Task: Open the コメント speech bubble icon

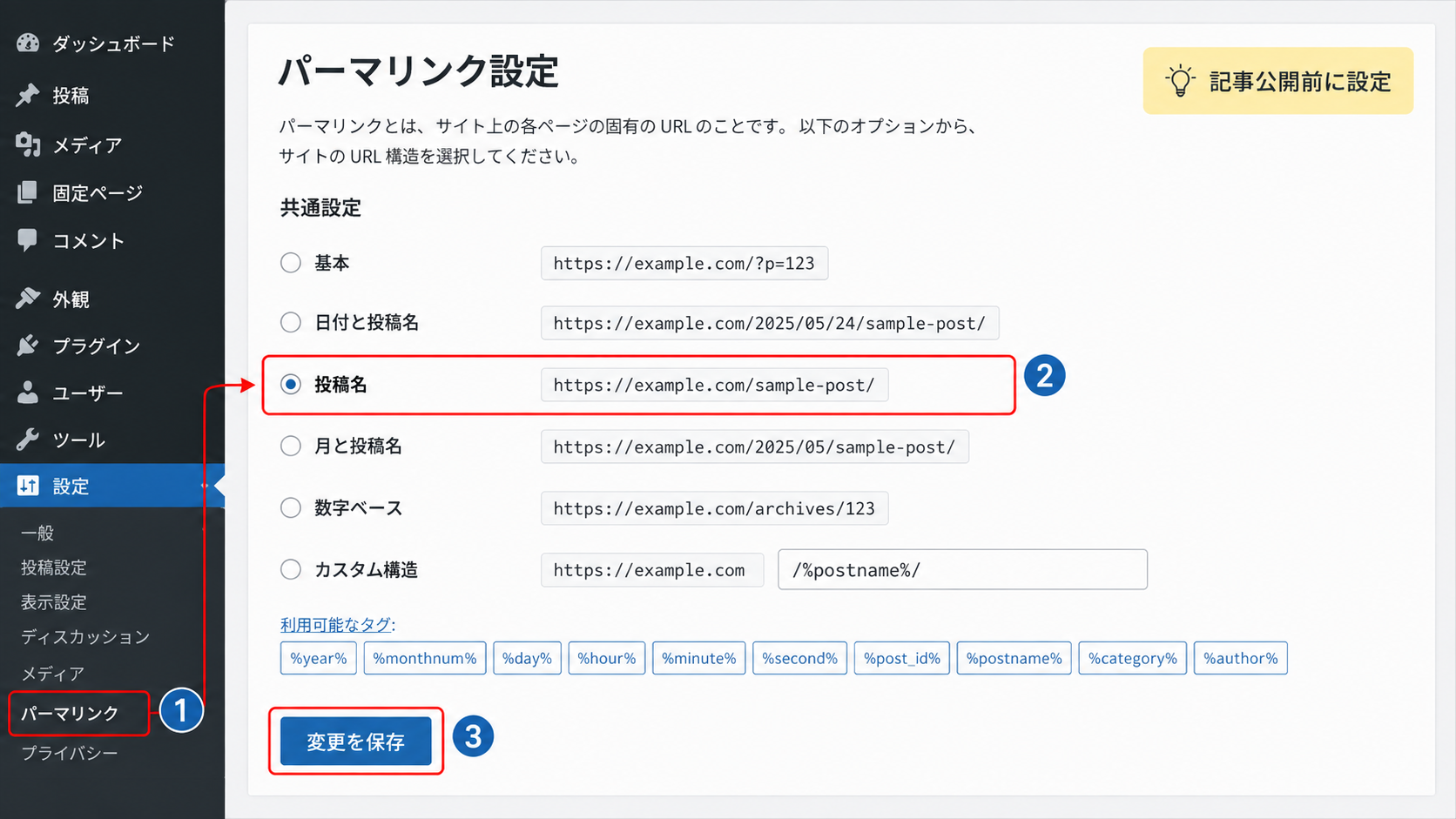Action: click(28, 240)
